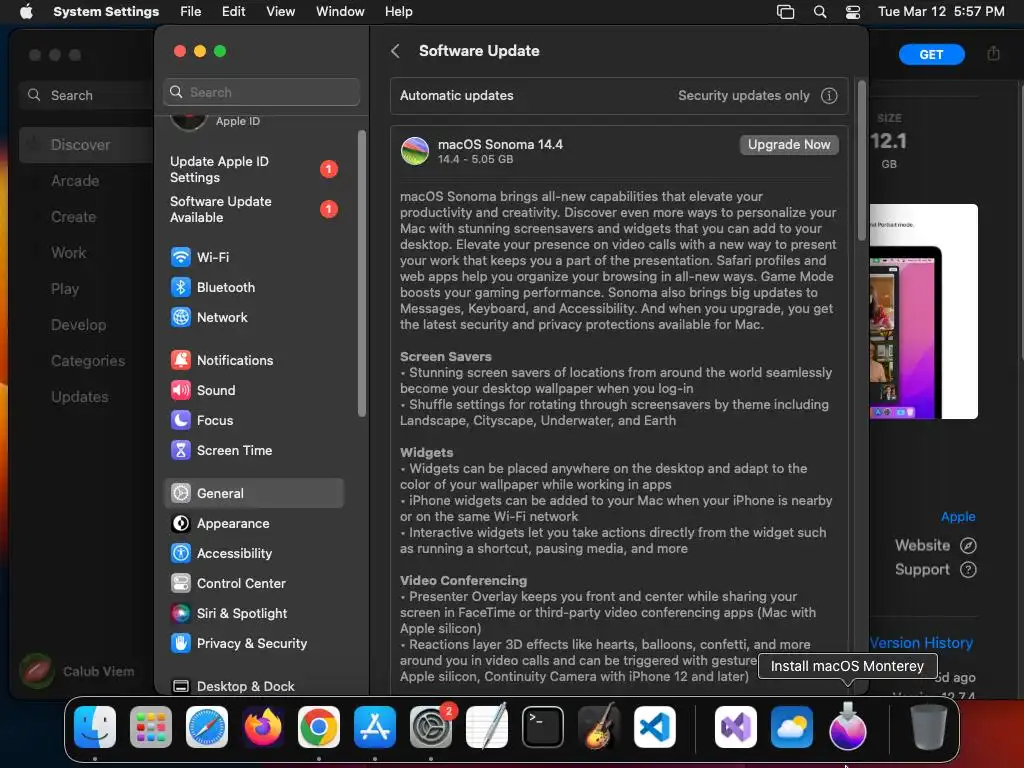Open System Settings icon in the Dock

431,727
